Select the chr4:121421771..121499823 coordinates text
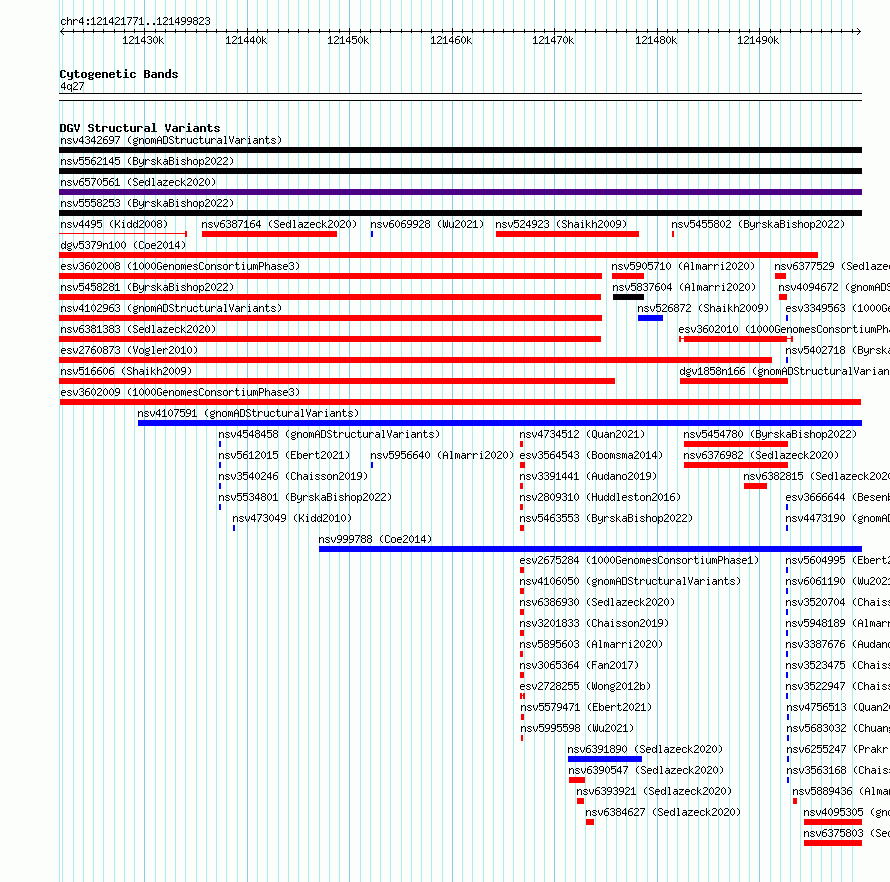 [x=135, y=21]
